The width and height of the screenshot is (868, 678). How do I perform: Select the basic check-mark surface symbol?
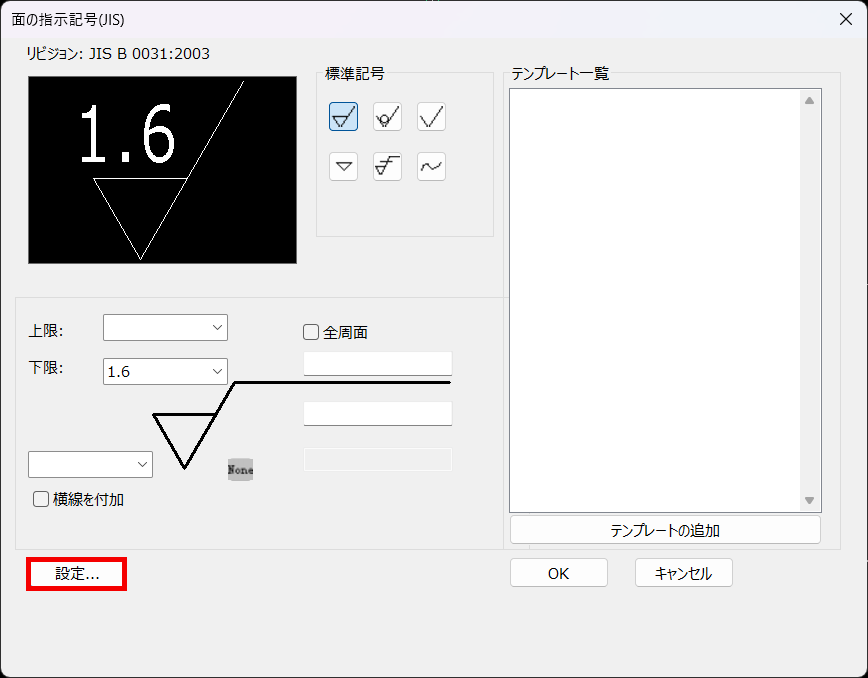(431, 117)
